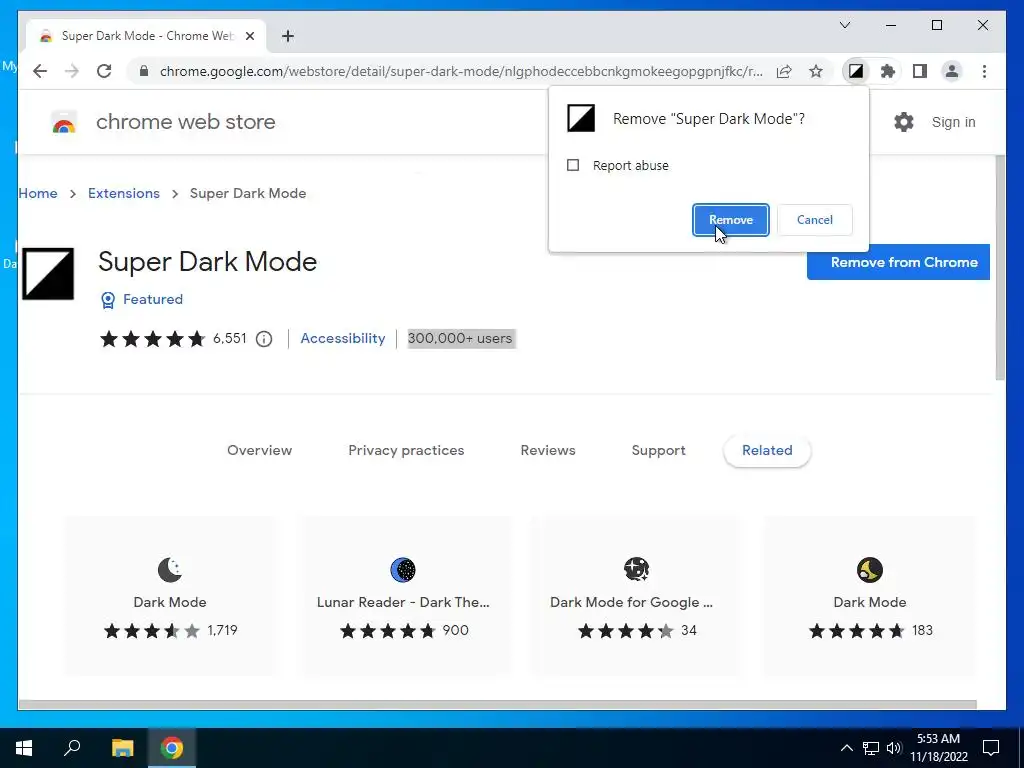Bookmark this tab with the star icon
The width and height of the screenshot is (1024, 768).
[x=816, y=71]
